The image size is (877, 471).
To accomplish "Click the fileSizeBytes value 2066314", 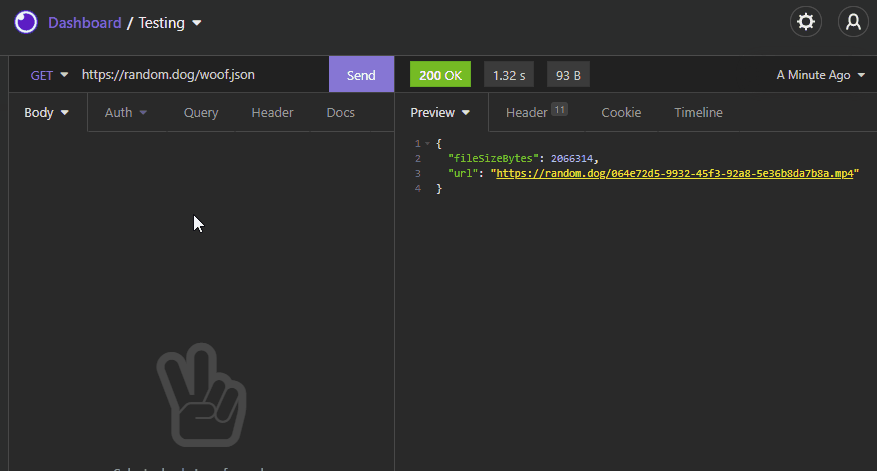I will coord(572,159).
